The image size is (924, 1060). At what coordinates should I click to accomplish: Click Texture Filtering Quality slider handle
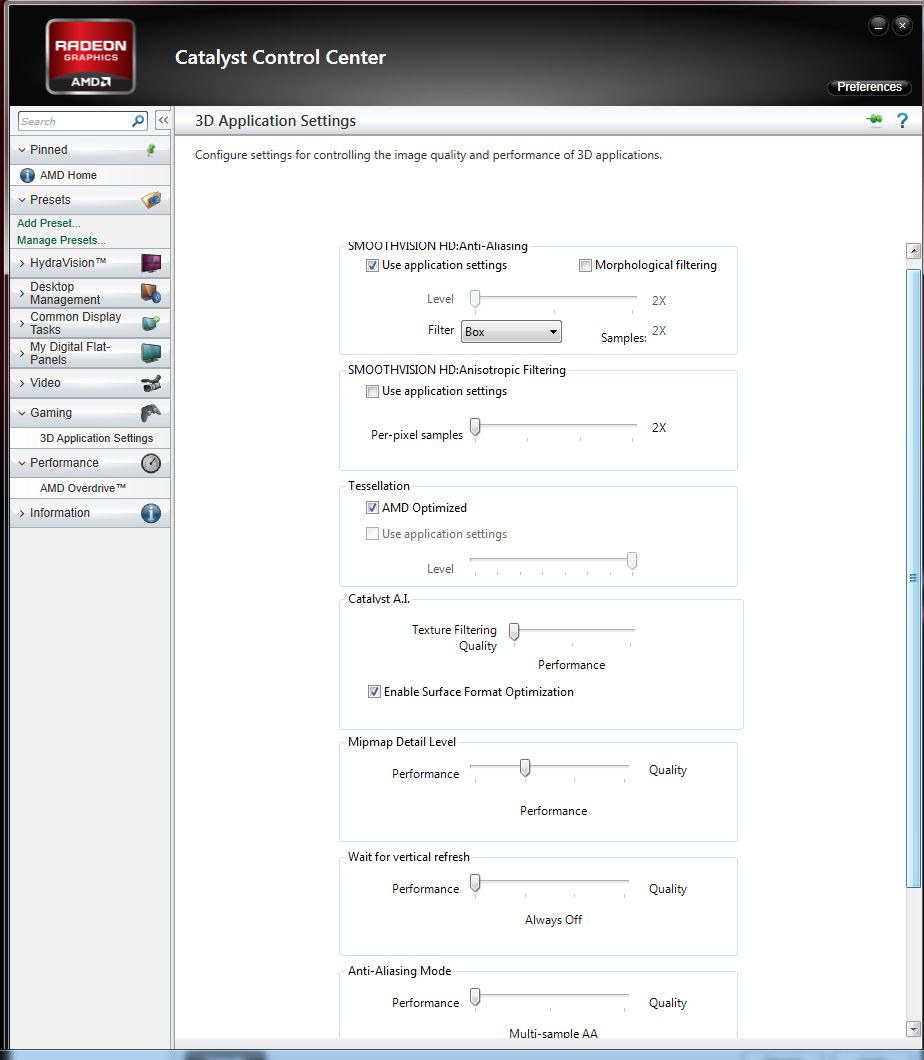click(x=514, y=631)
